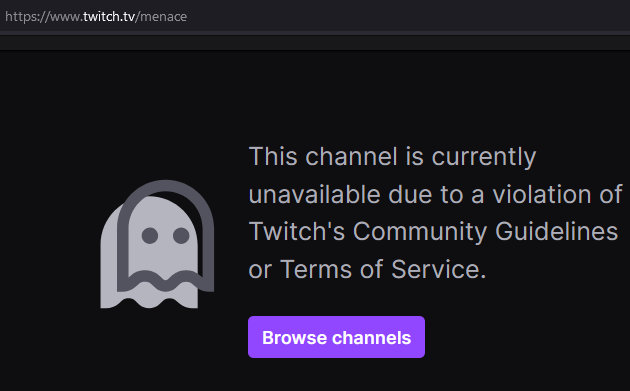Click the ghost's left eye dot

point(150,235)
